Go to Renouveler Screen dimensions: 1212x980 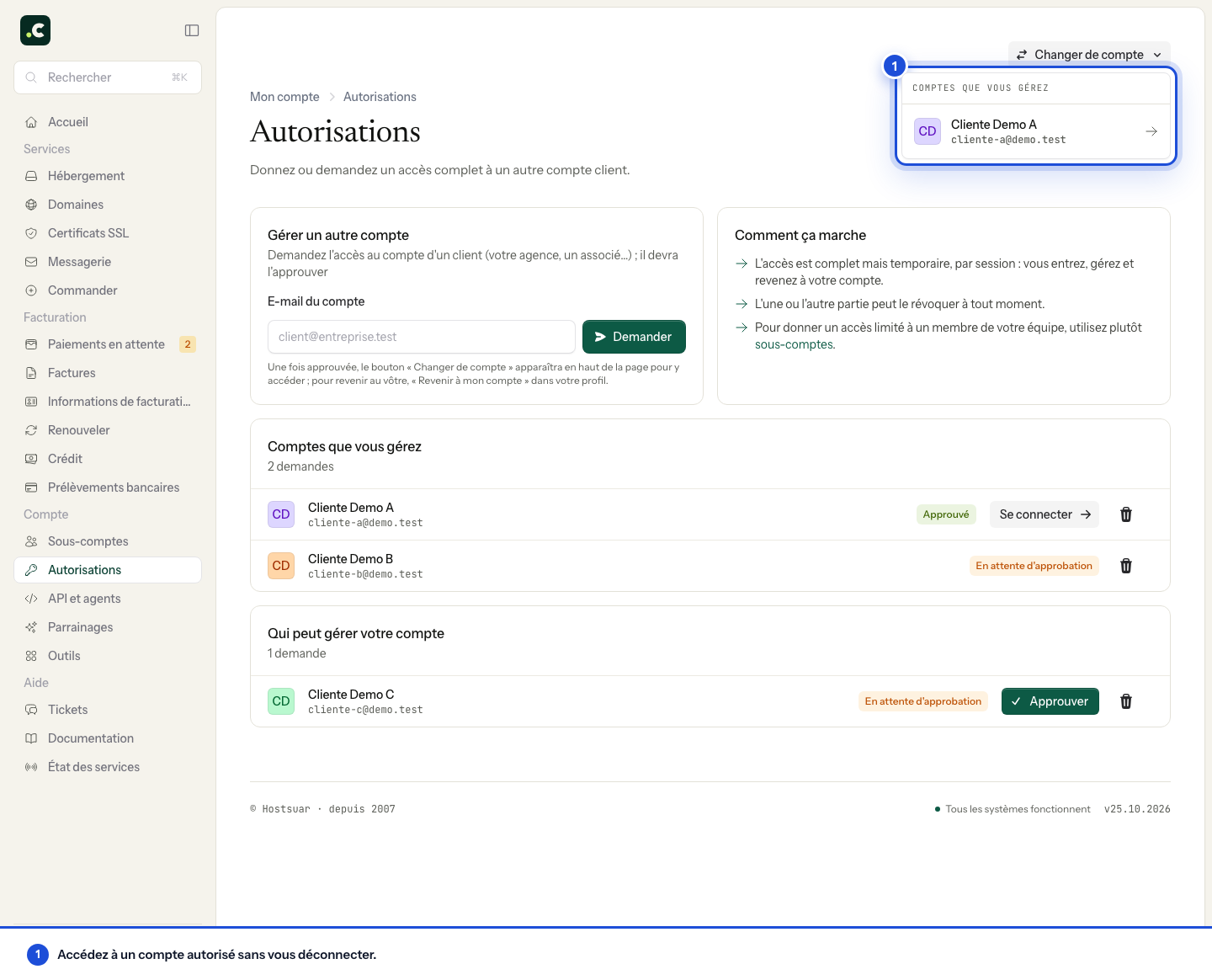[108, 430]
